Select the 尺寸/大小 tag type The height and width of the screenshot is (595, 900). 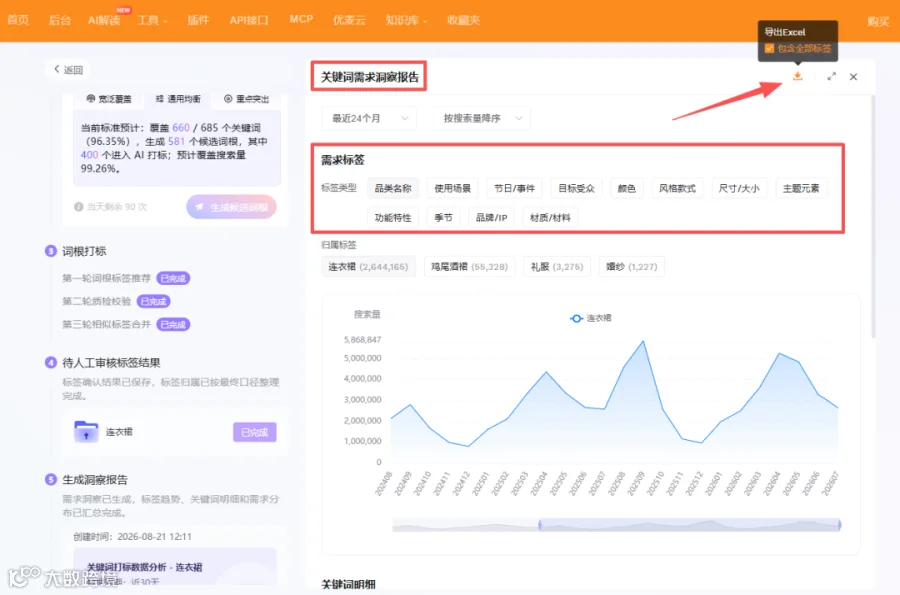739,188
